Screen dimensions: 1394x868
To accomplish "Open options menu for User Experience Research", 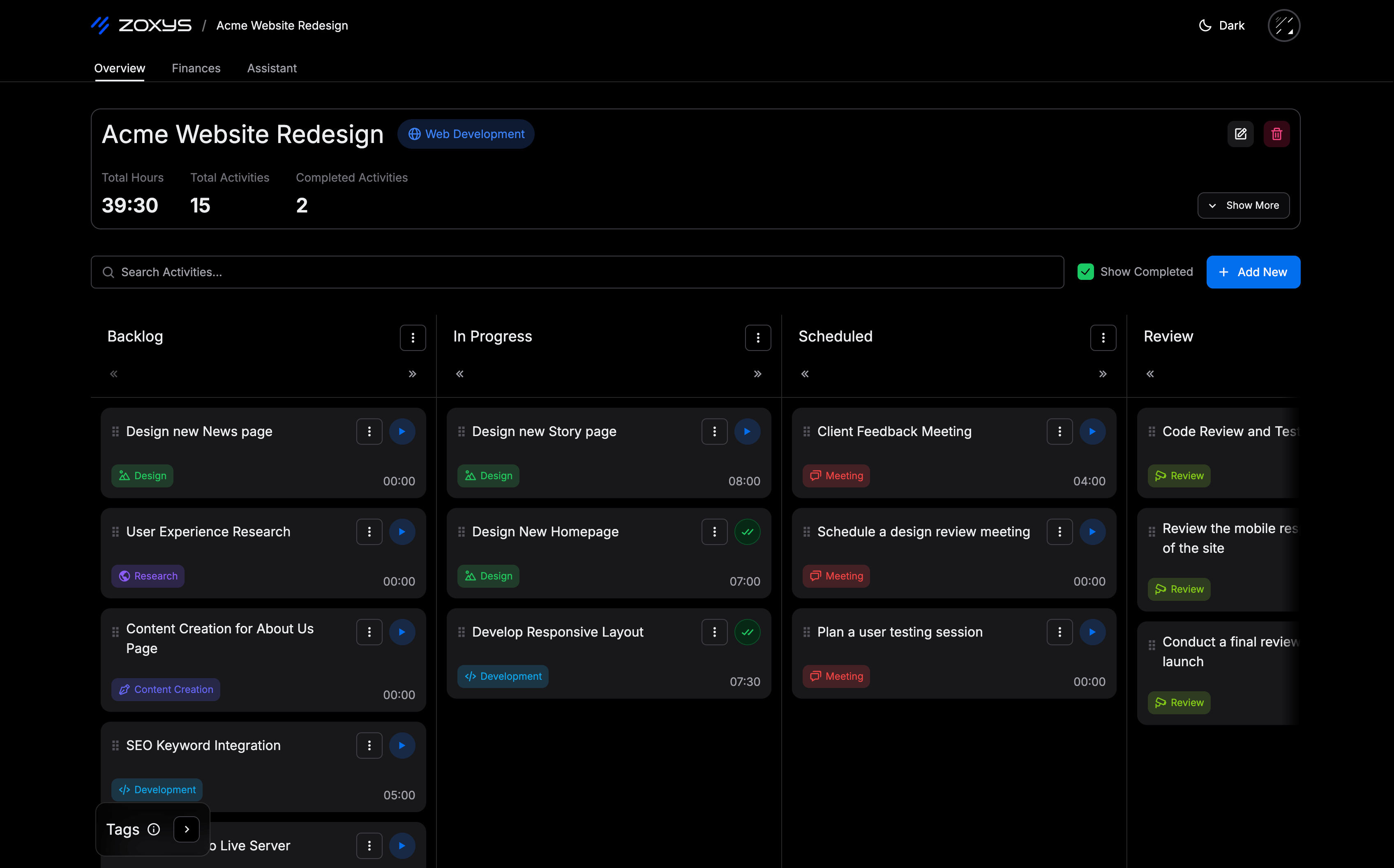I will (x=369, y=531).
